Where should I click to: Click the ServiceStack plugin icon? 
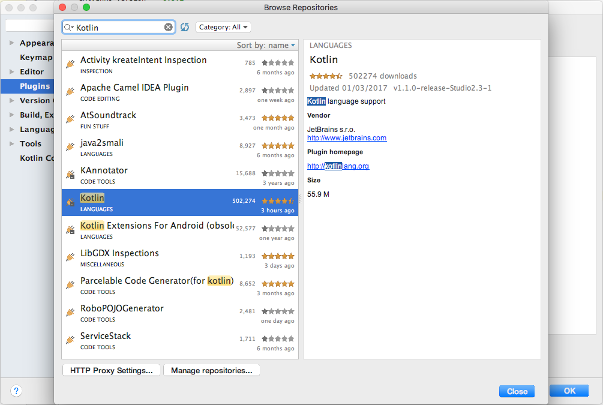[x=70, y=340]
